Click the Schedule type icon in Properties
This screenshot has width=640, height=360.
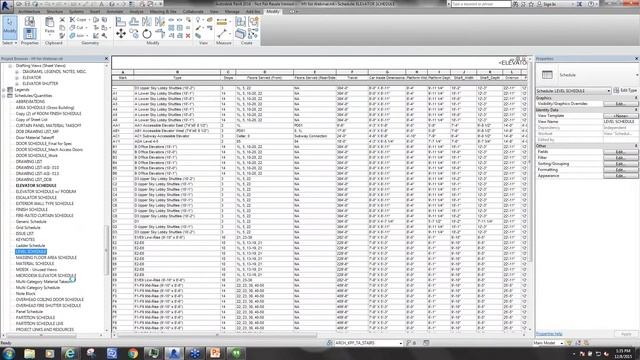tap(547, 75)
